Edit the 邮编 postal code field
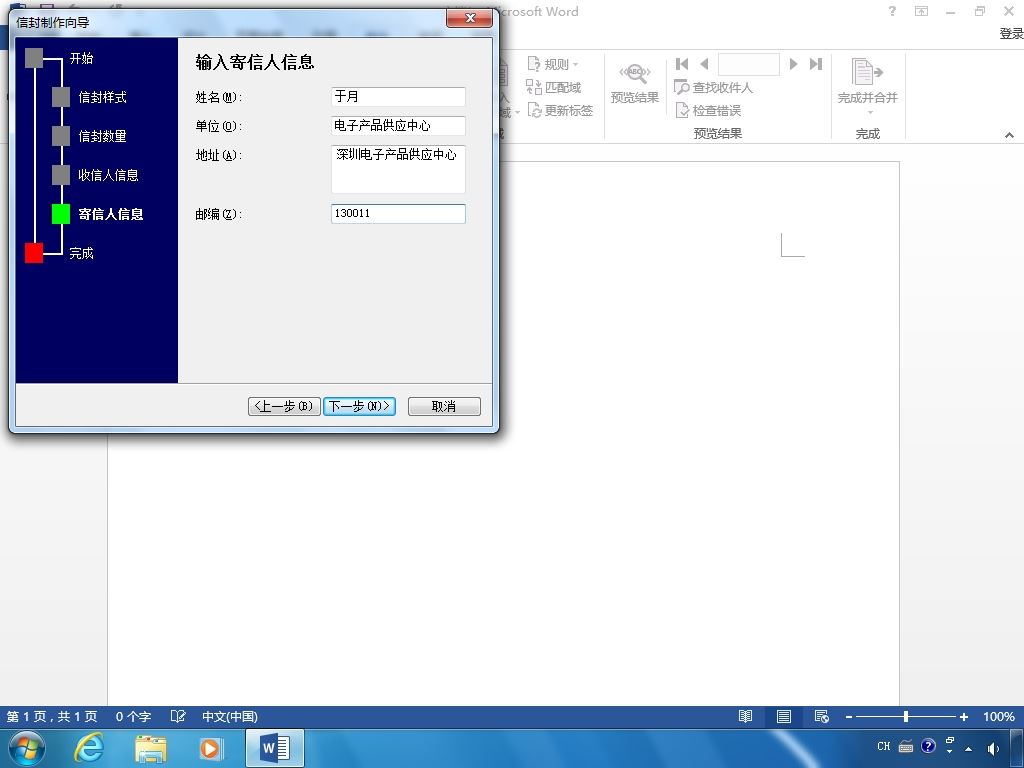 [x=398, y=214]
